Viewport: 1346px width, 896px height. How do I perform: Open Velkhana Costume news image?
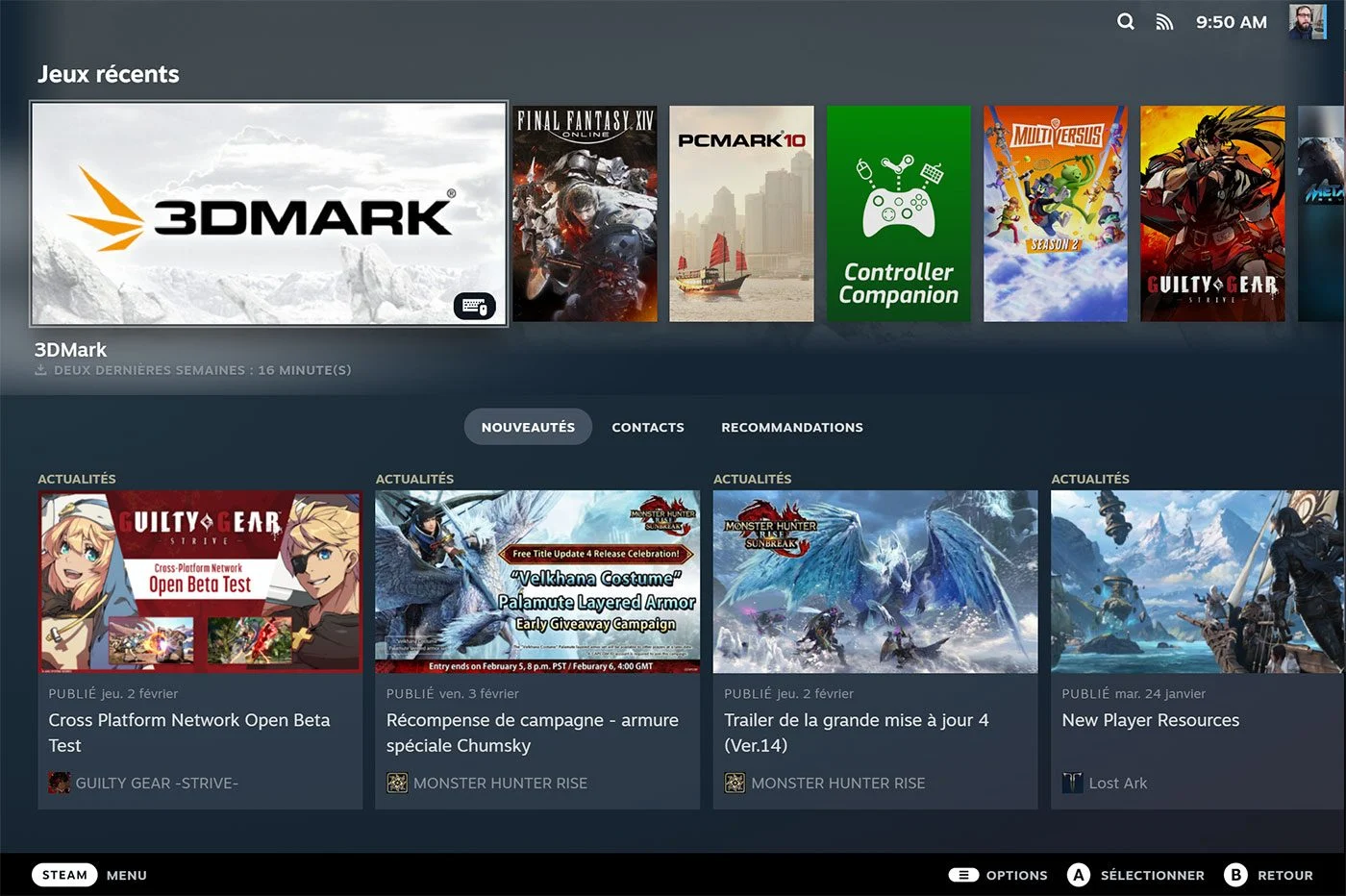(x=537, y=582)
